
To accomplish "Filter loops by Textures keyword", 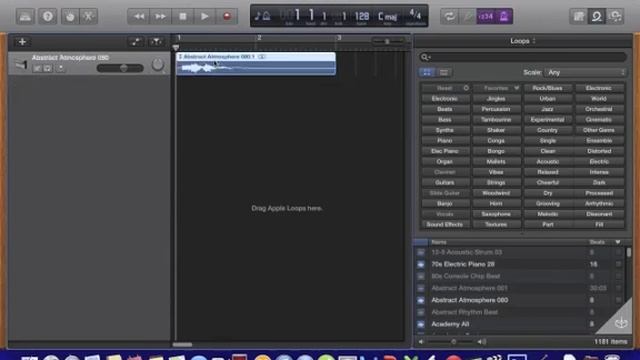I will click(496, 224).
